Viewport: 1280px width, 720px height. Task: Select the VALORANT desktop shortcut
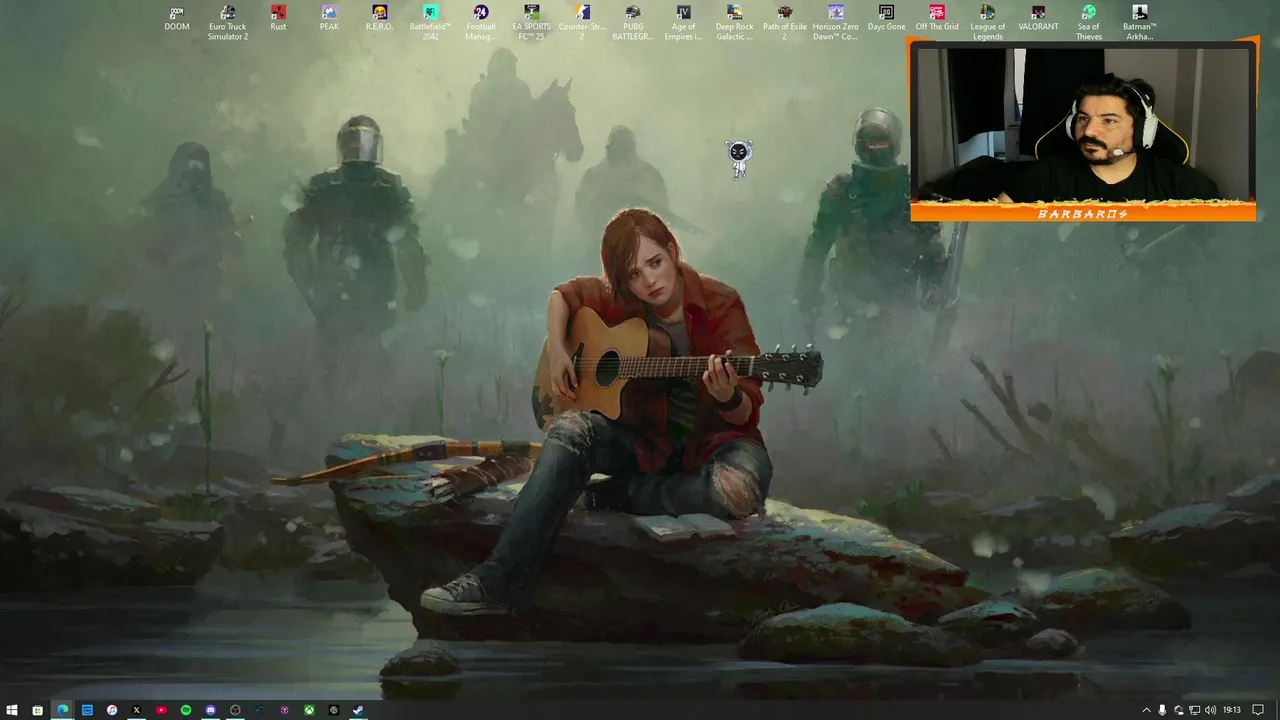click(1038, 18)
